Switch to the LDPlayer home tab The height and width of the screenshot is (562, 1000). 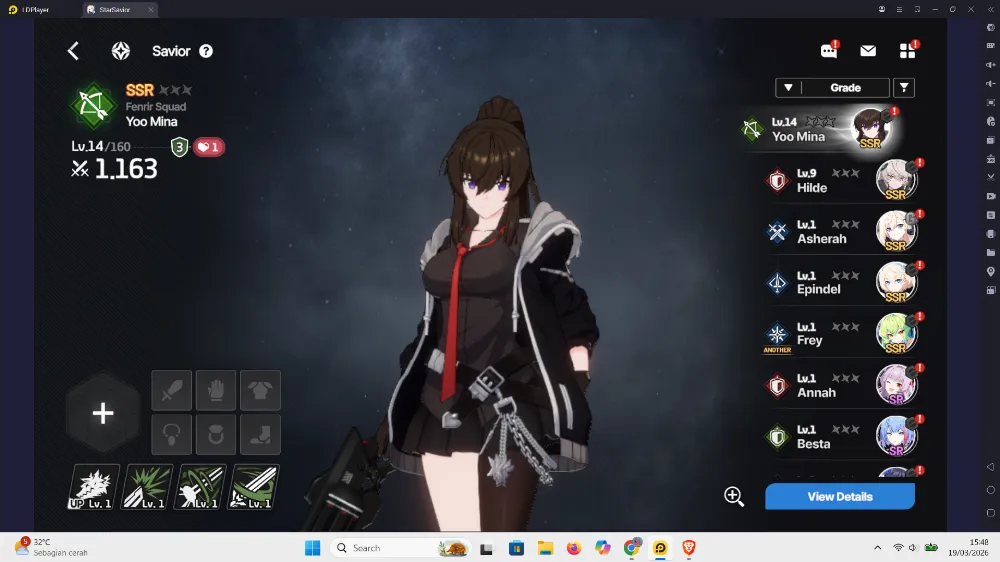29,10
